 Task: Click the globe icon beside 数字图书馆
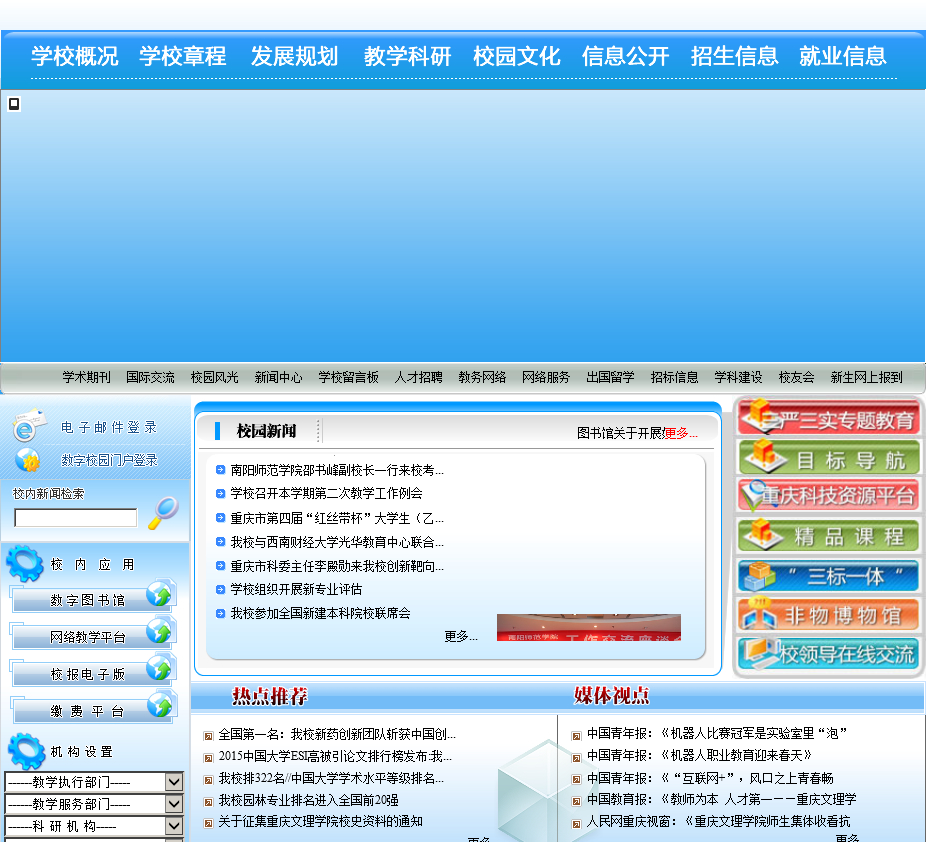point(159,595)
